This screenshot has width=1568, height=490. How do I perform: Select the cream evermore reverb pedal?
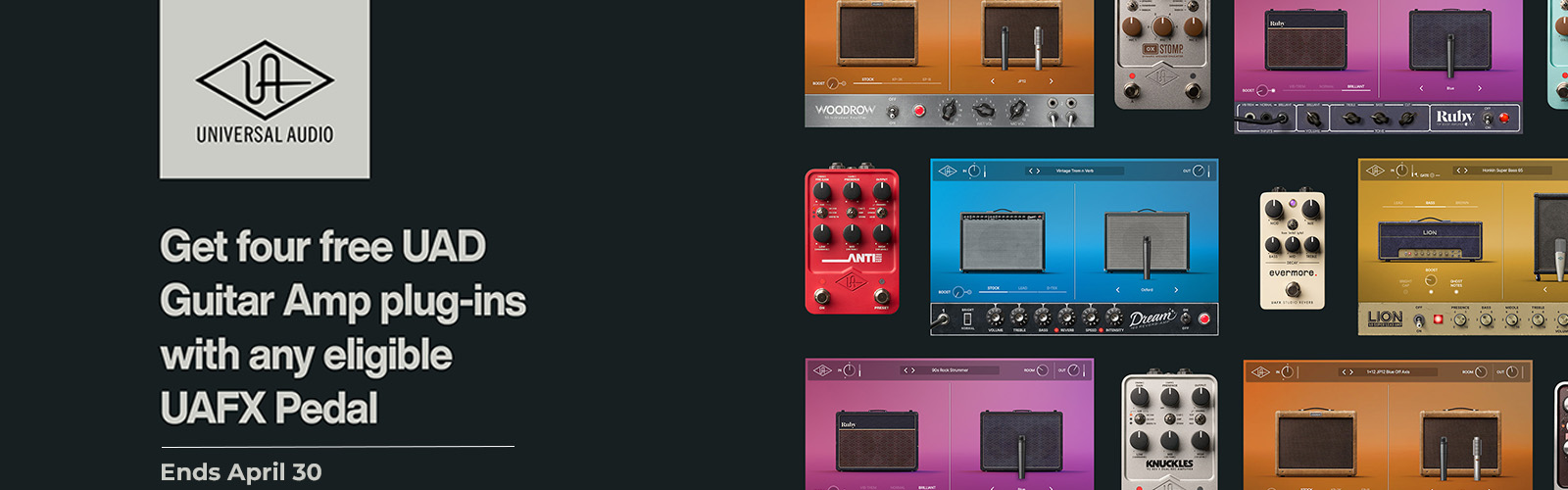tap(1292, 249)
